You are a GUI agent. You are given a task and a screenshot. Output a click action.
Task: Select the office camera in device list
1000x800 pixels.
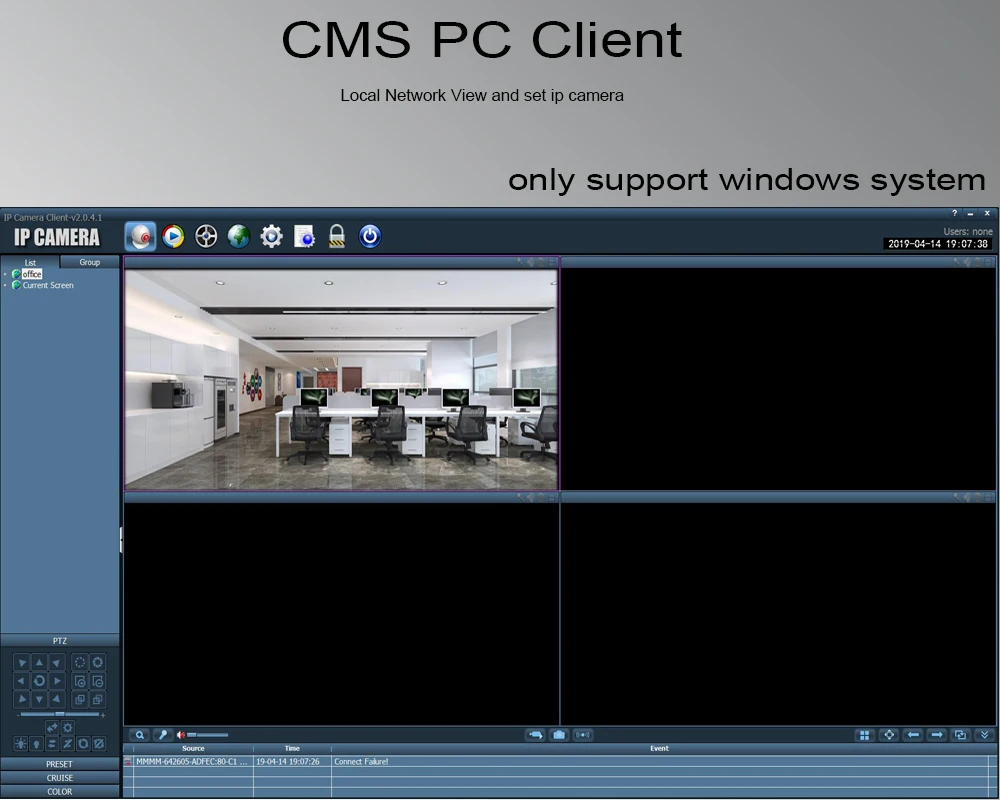(32, 274)
